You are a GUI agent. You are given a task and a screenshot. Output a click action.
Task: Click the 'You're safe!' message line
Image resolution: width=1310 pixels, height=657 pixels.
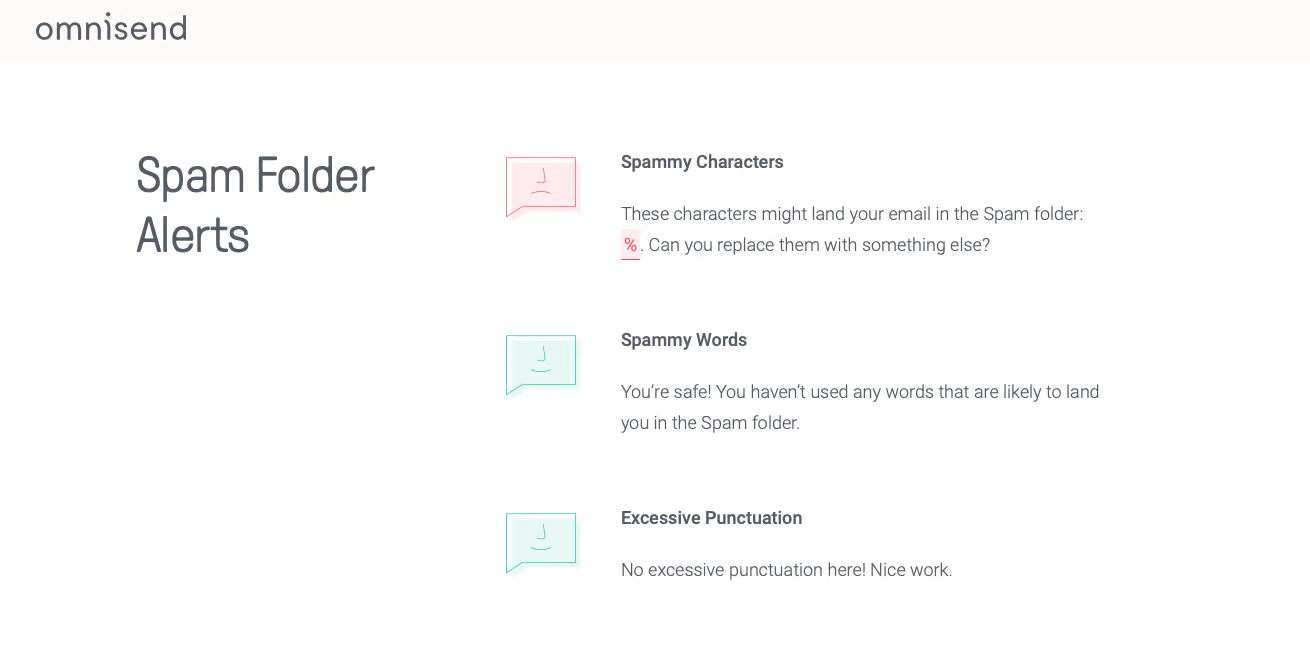(x=860, y=392)
